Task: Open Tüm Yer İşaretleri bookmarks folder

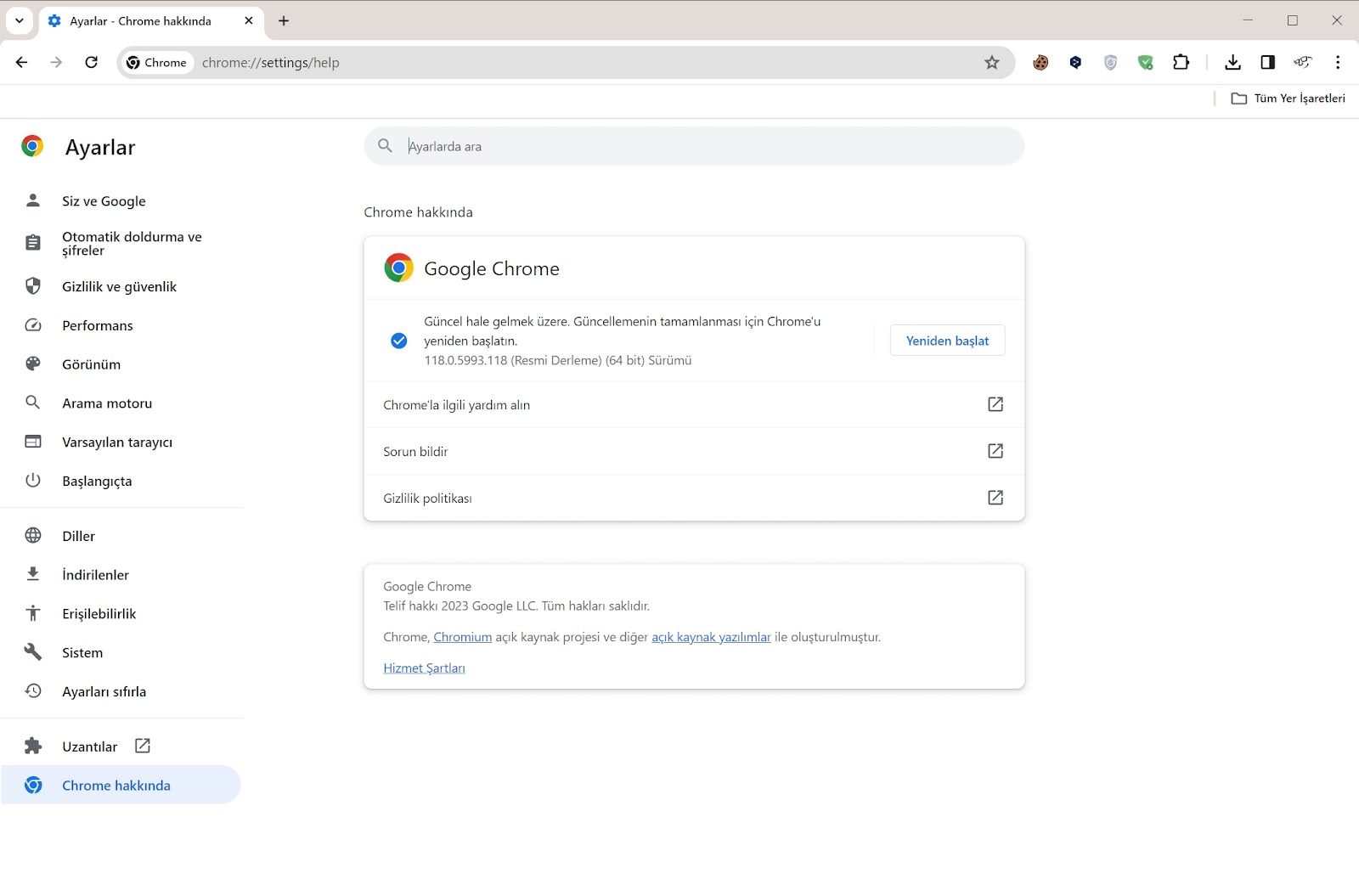Action: coord(1289,99)
